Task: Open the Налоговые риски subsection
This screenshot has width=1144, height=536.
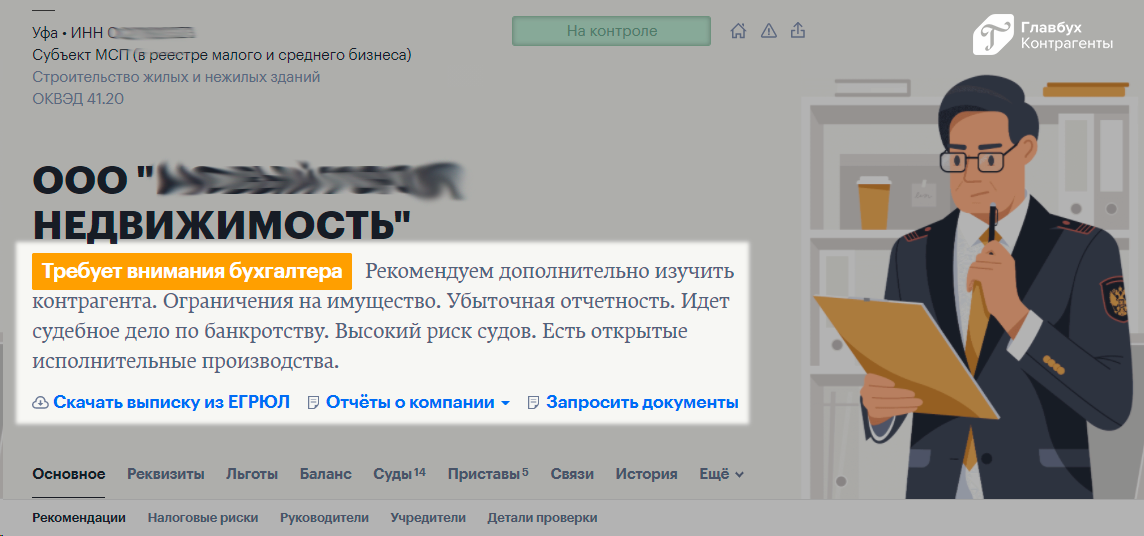Action: (x=203, y=518)
